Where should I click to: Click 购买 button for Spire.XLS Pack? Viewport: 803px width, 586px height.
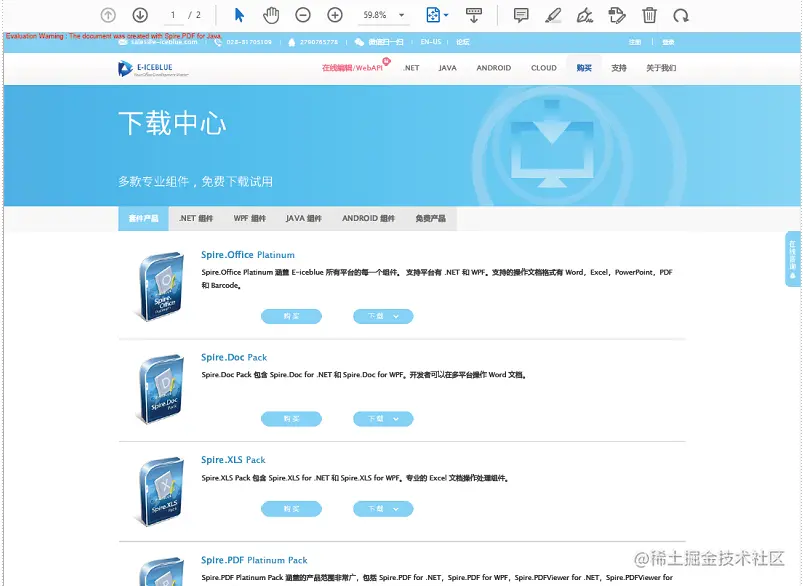[x=291, y=509]
